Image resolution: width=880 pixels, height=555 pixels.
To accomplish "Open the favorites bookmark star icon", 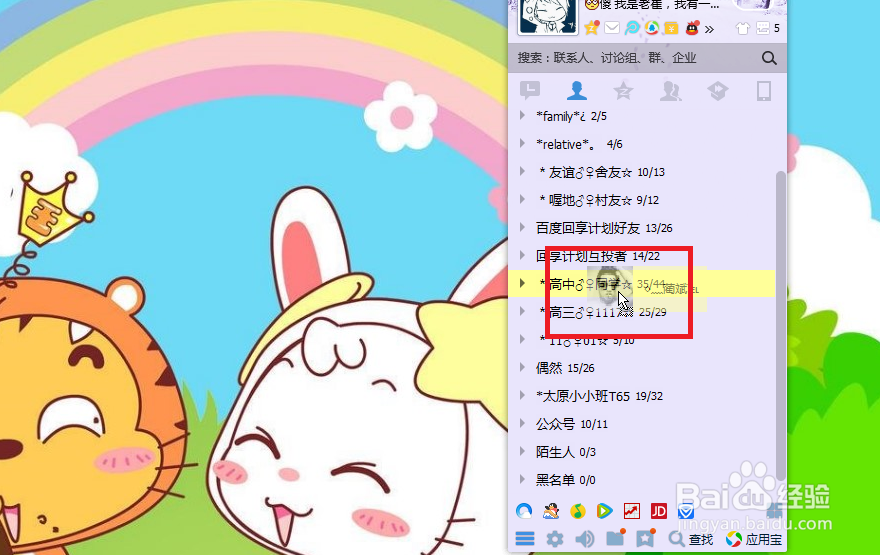I will pos(645,538).
